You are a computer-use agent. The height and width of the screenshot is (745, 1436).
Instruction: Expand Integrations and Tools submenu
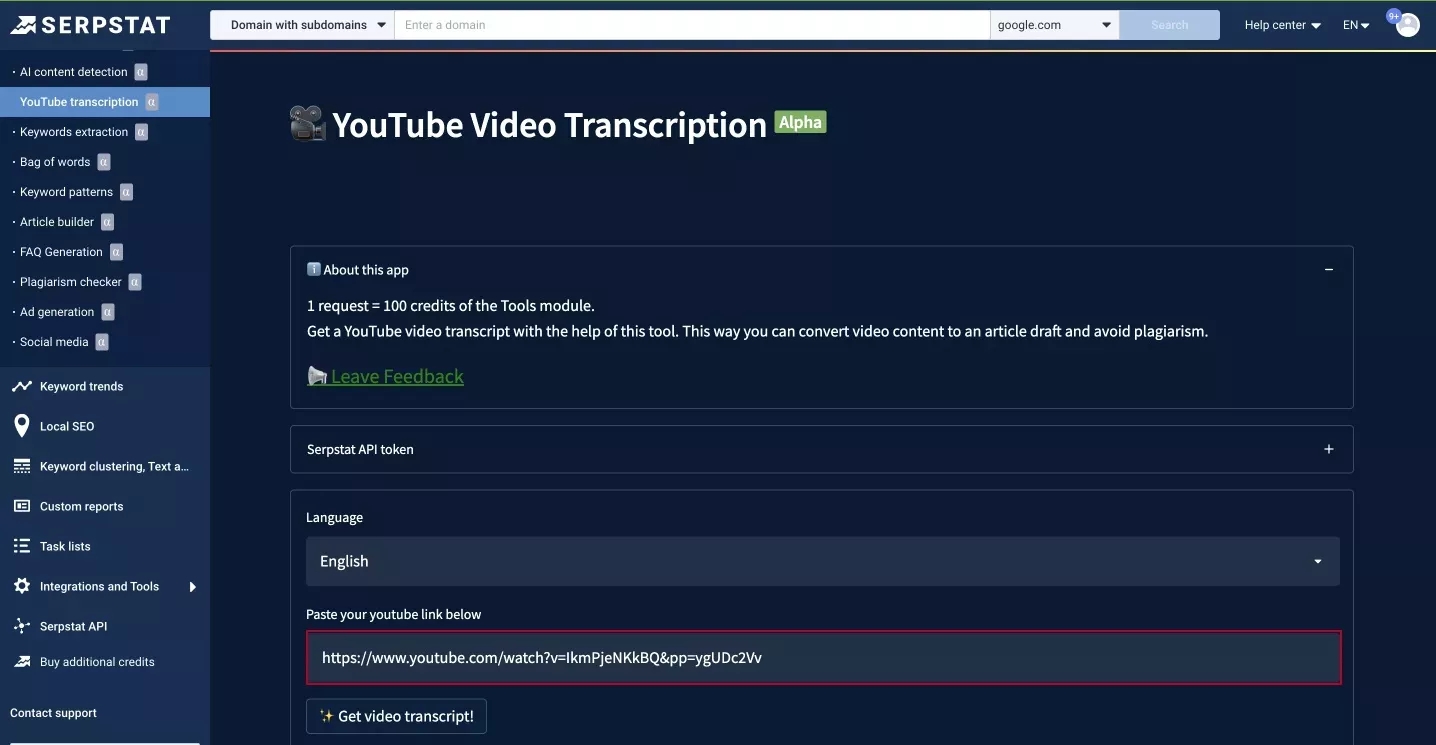(x=193, y=587)
